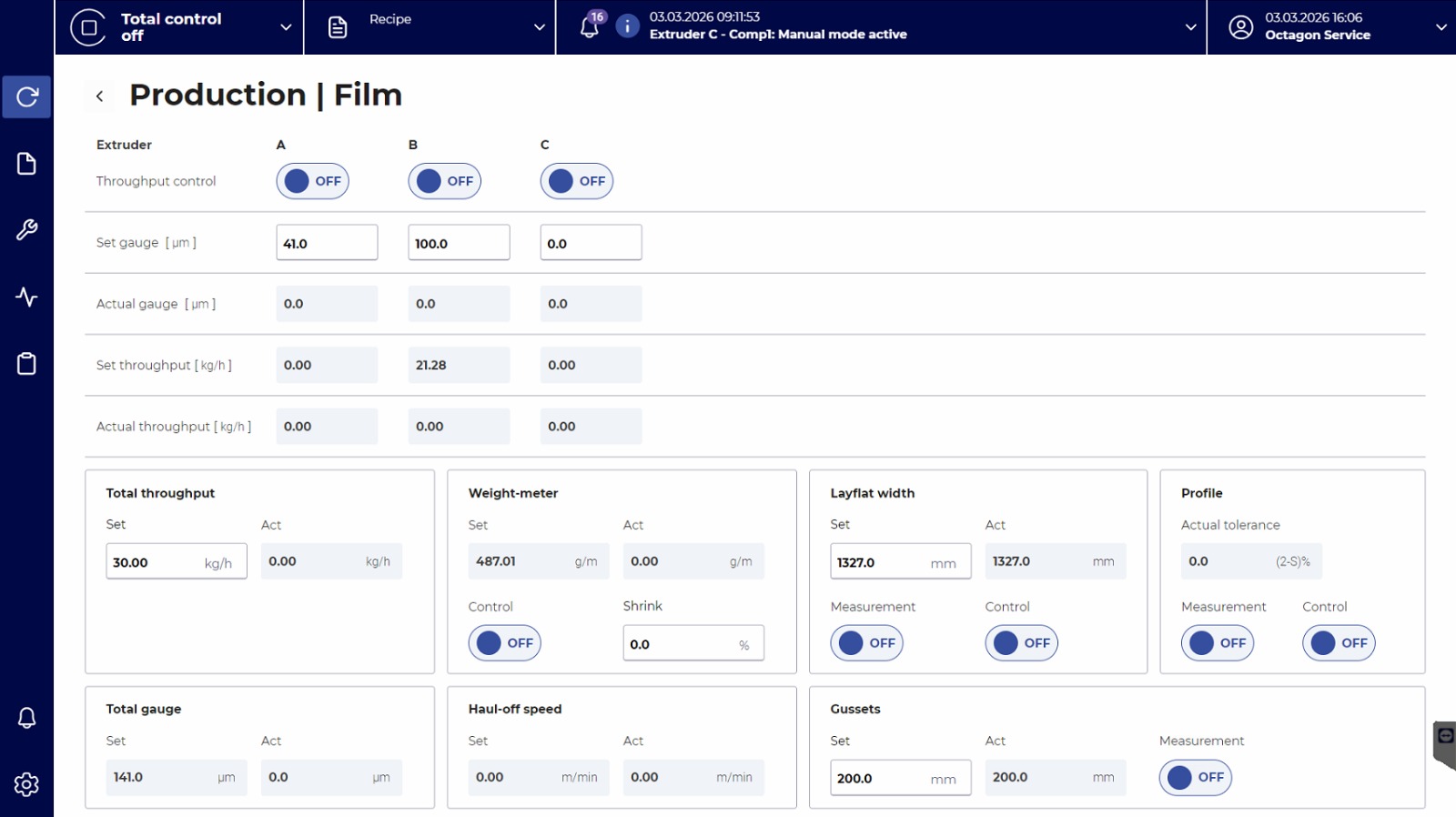This screenshot has width=1456, height=817.
Task: Toggle Profile Measurement switch
Action: pyautogui.click(x=1218, y=643)
